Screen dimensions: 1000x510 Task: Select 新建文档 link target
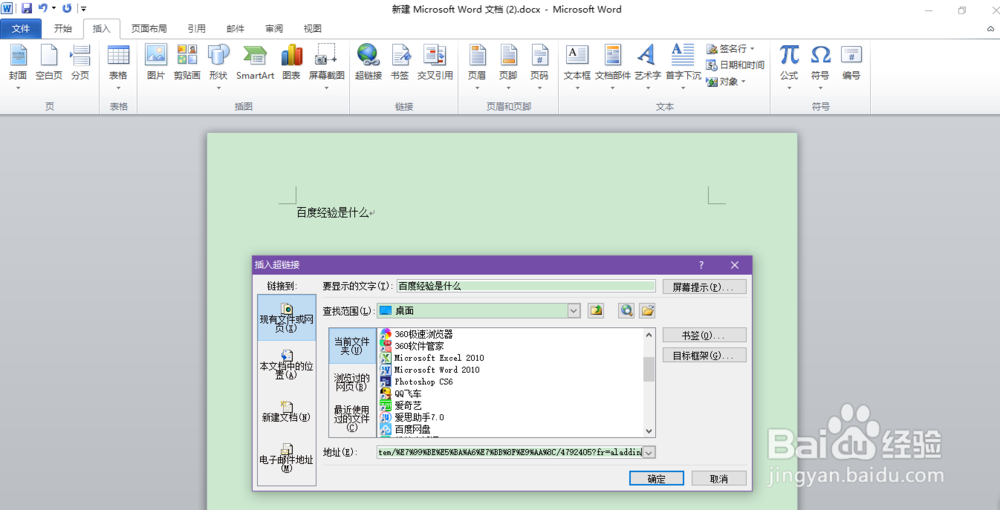pyautogui.click(x=286, y=412)
